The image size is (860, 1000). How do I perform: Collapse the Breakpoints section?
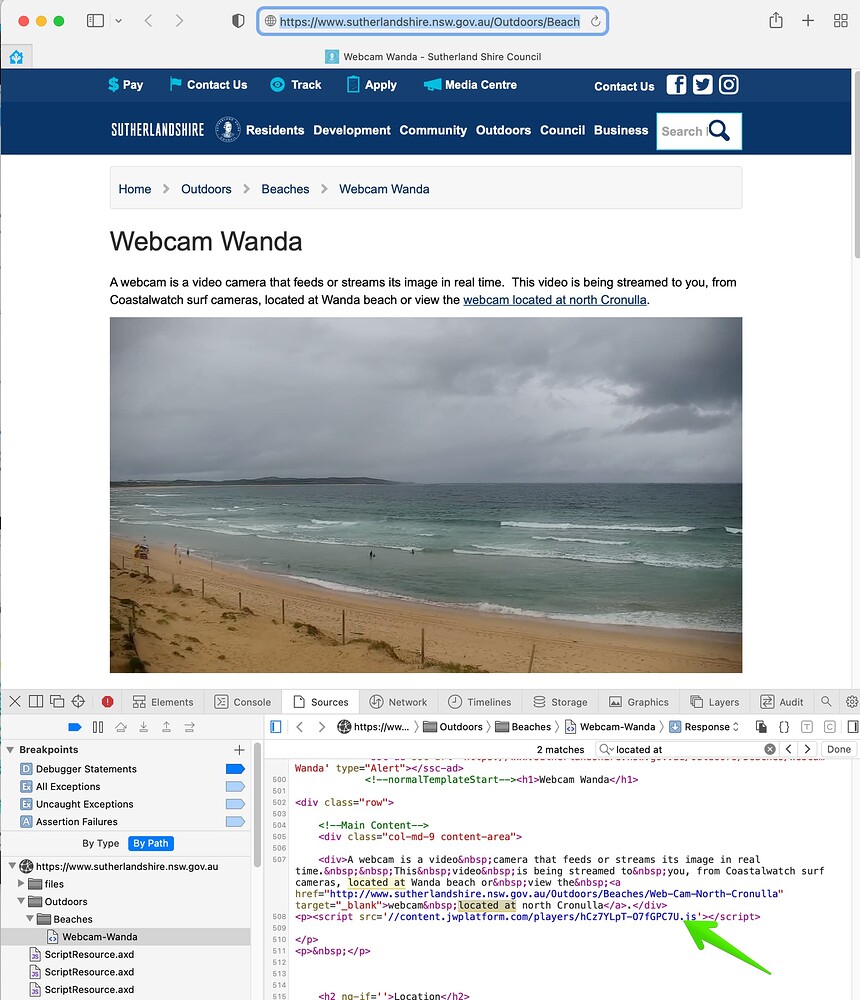coord(10,750)
